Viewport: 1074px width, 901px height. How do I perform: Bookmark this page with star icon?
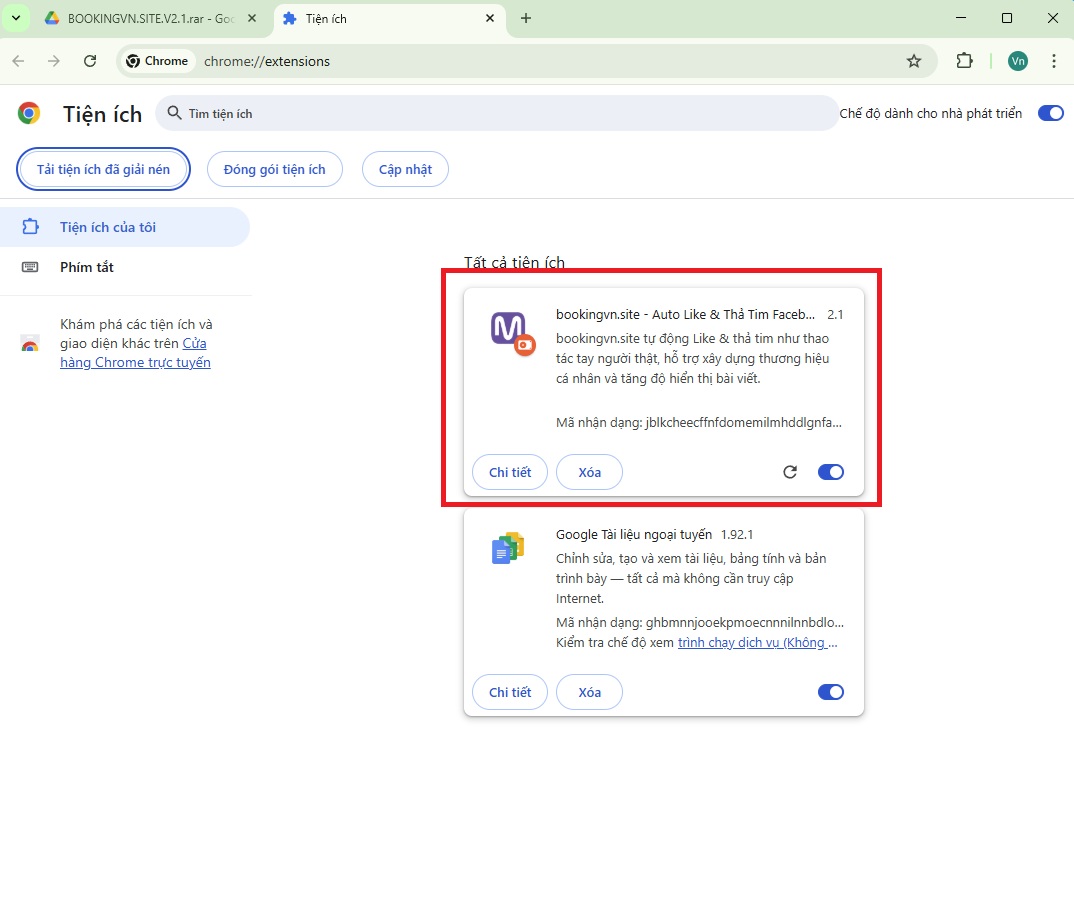914,61
